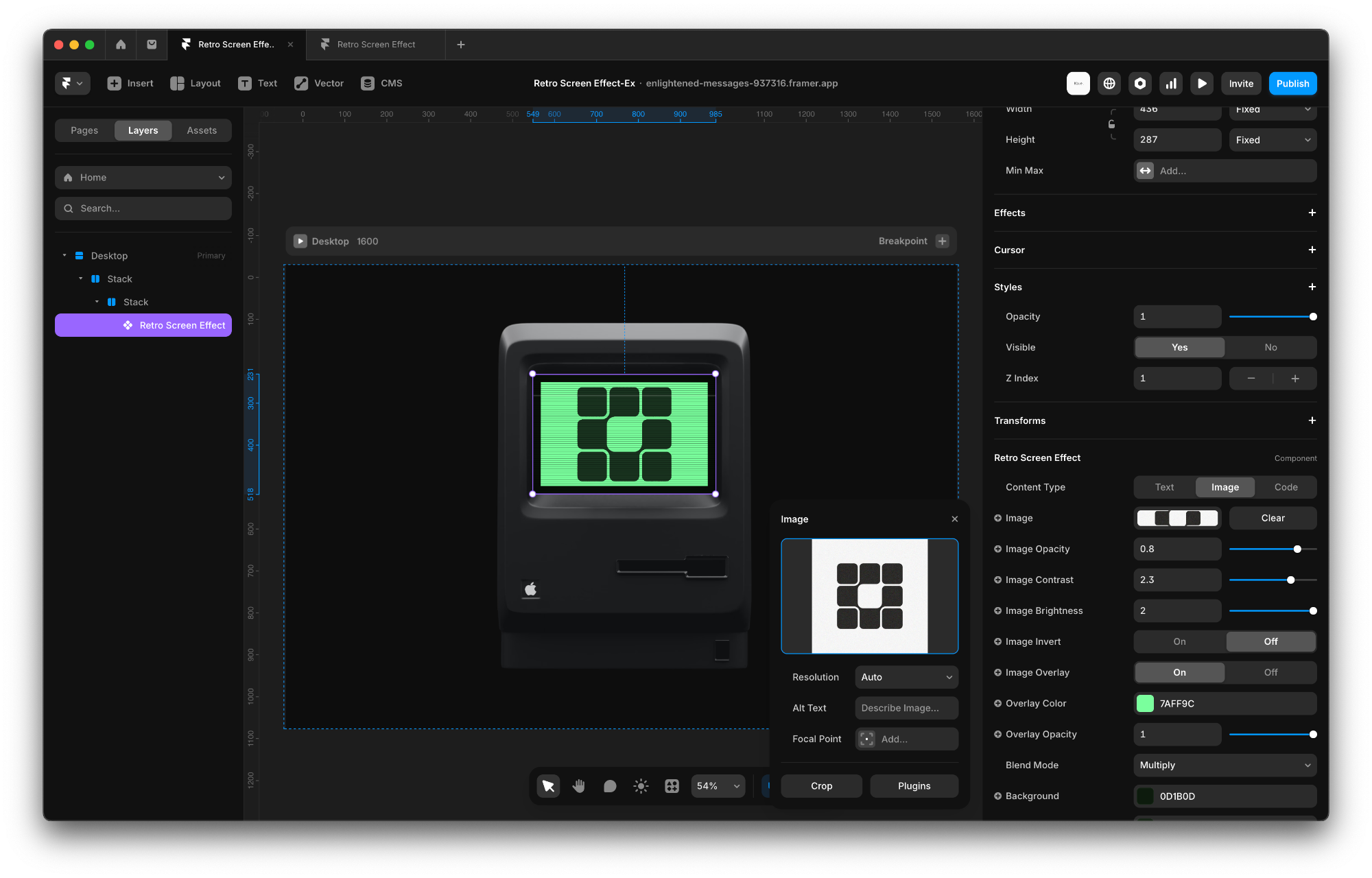The height and width of the screenshot is (878, 1372).
Task: Collapse the Desktop layer tree arrow
Action: pos(64,255)
